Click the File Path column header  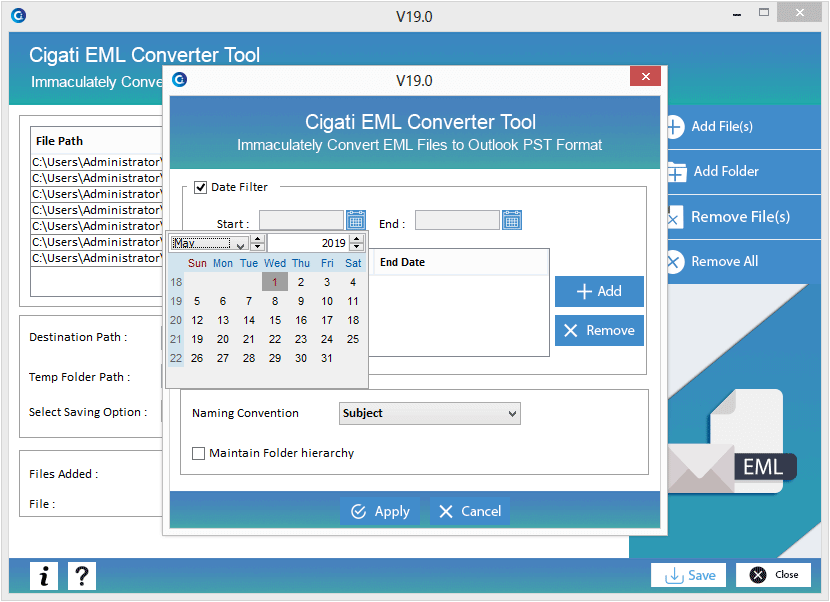point(96,141)
